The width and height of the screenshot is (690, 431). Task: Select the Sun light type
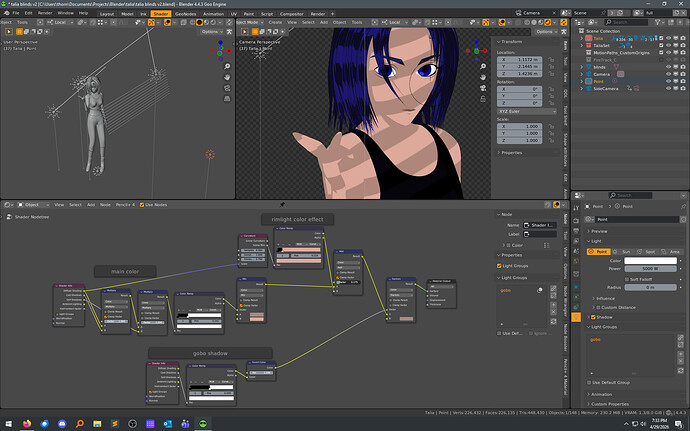pyautogui.click(x=623, y=251)
